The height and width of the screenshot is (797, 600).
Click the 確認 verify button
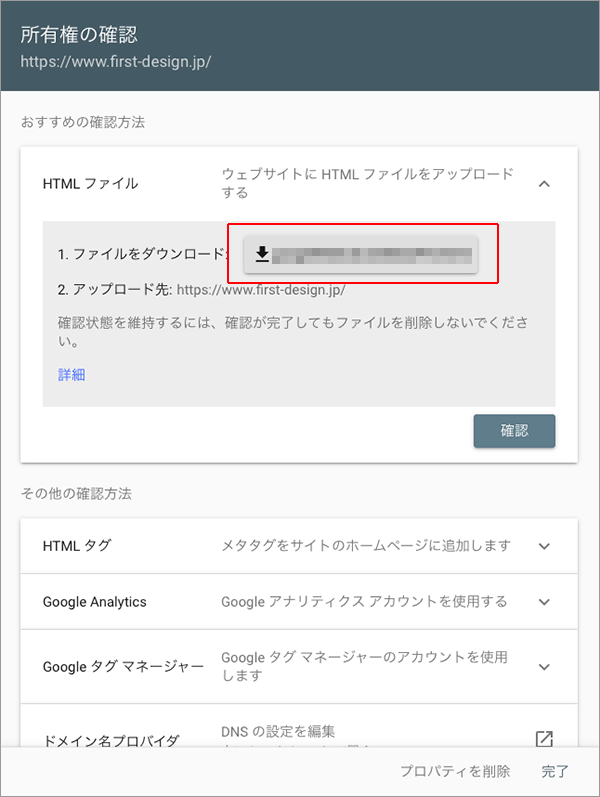pyautogui.click(x=514, y=431)
